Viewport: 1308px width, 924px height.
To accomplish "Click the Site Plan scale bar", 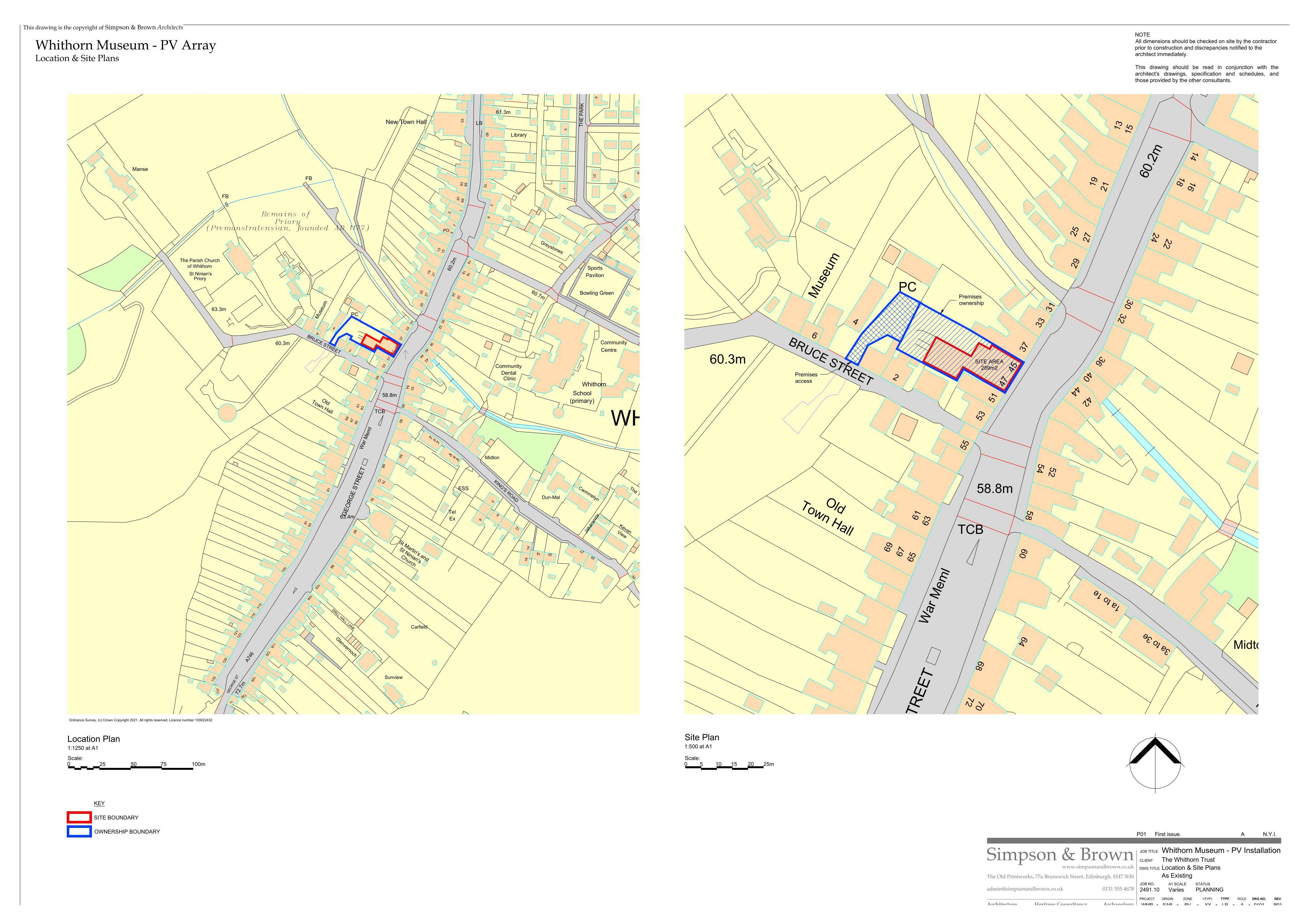I will click(x=729, y=766).
